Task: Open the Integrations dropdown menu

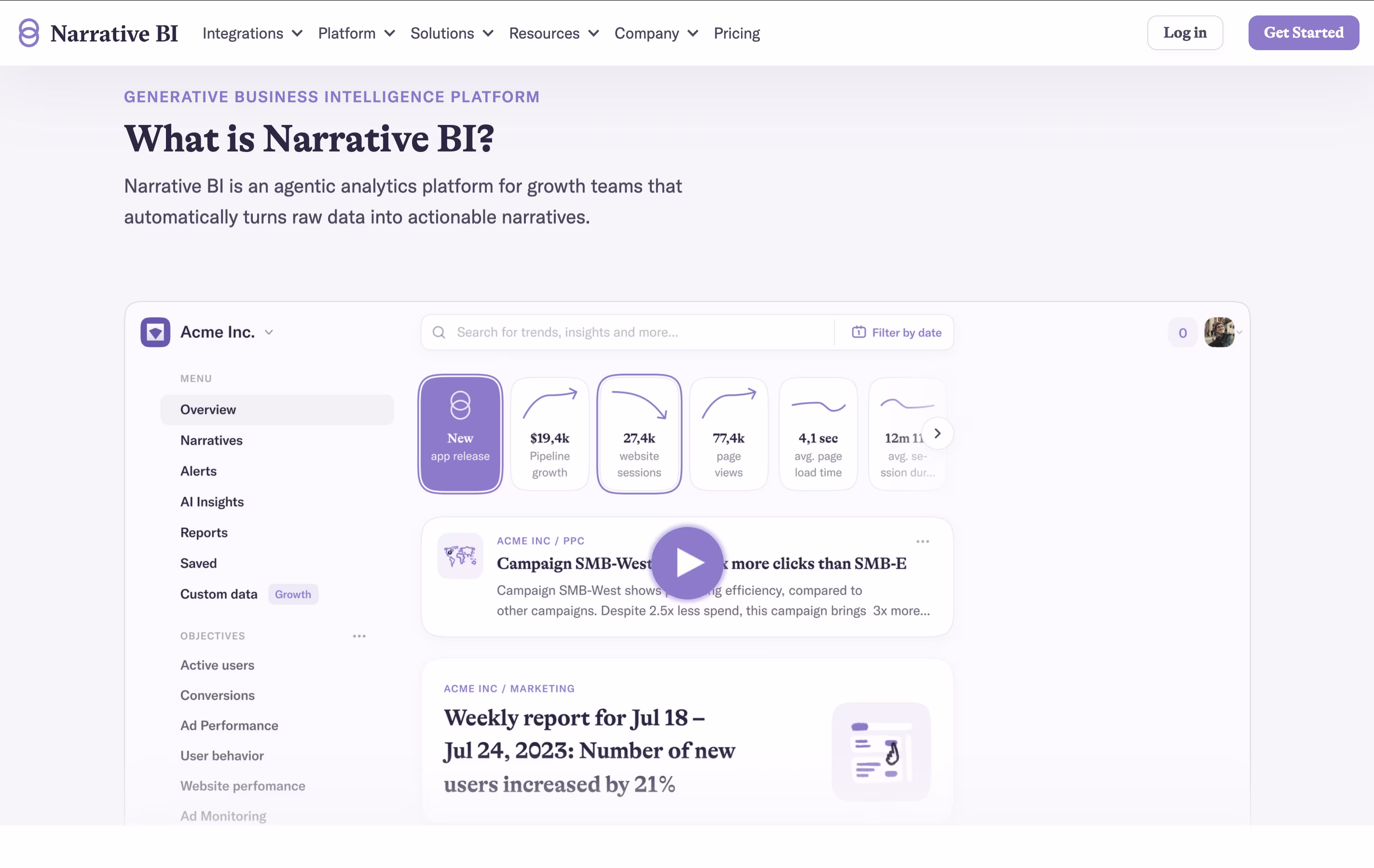Action: coord(252,33)
